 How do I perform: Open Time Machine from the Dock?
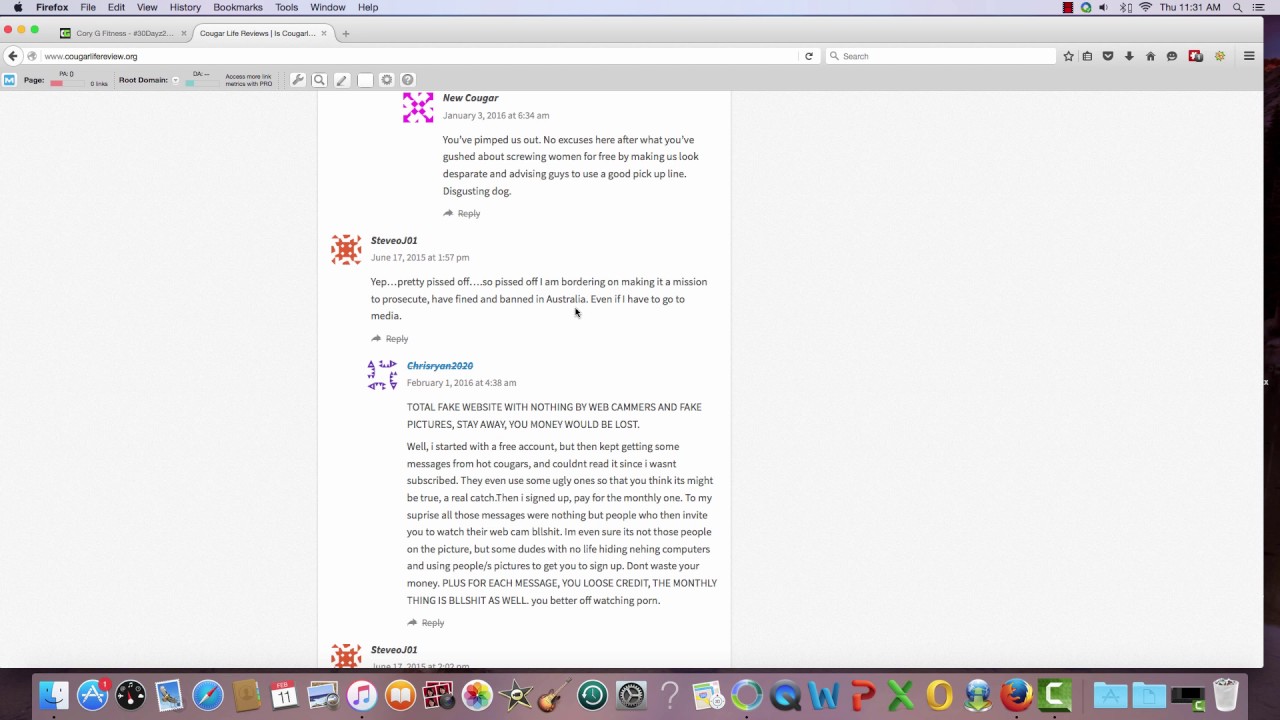click(592, 695)
